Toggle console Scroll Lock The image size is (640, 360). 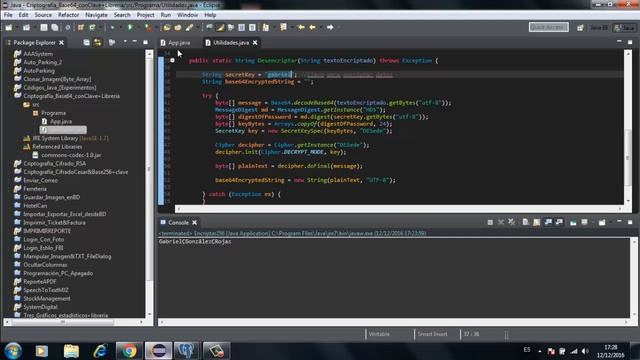point(536,222)
